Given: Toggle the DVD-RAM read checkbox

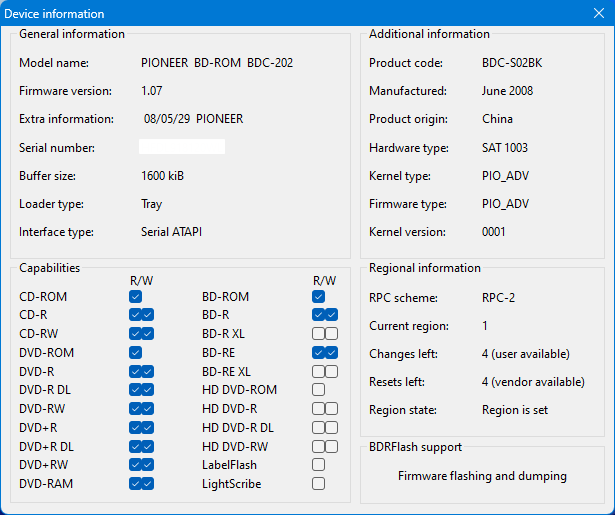Looking at the screenshot, I should [x=135, y=484].
